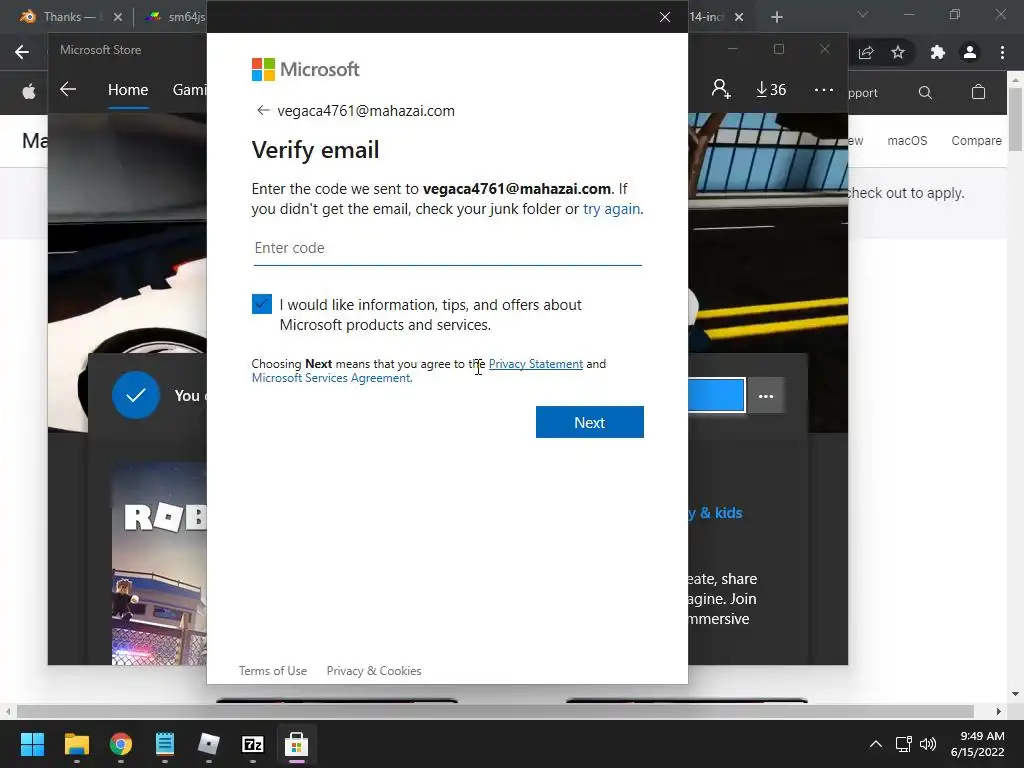Screen dimensions: 1024x768
Task: Click the macOS link on the webpage
Action: click(907, 140)
